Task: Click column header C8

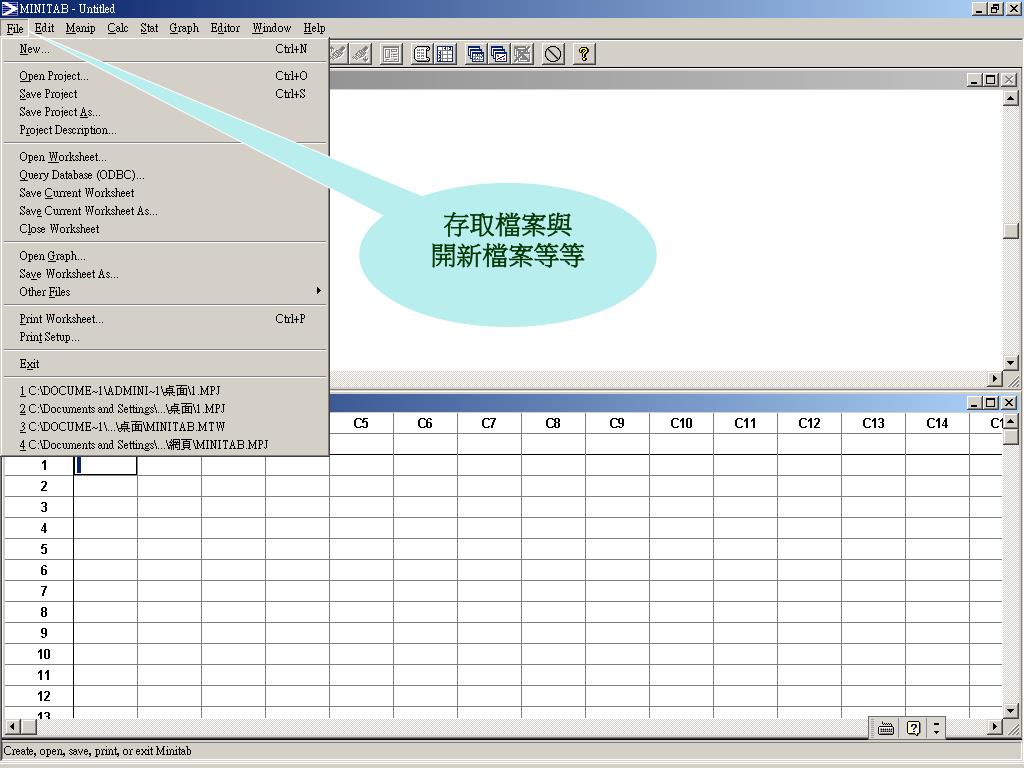Action: tap(553, 423)
